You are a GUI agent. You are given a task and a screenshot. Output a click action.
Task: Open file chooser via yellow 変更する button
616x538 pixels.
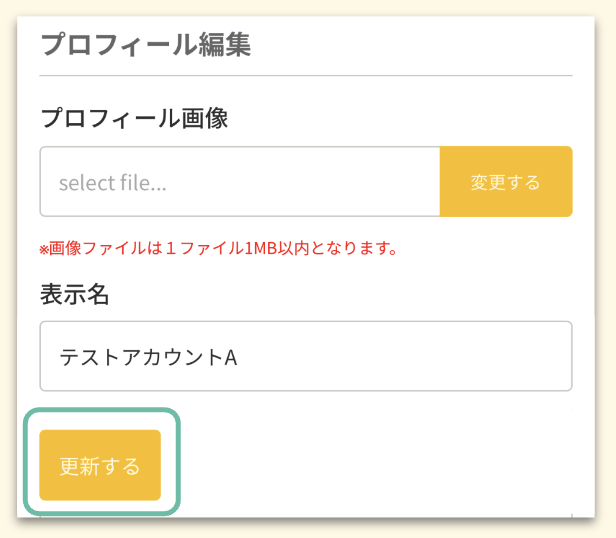[x=505, y=182]
